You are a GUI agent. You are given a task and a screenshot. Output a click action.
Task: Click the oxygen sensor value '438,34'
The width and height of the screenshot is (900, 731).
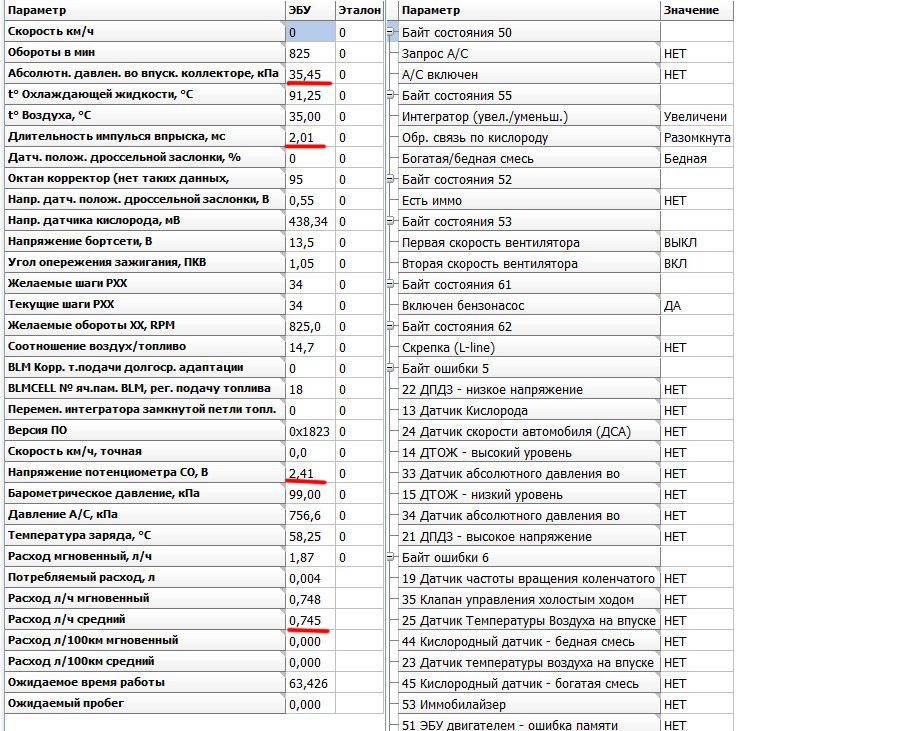tap(308, 221)
